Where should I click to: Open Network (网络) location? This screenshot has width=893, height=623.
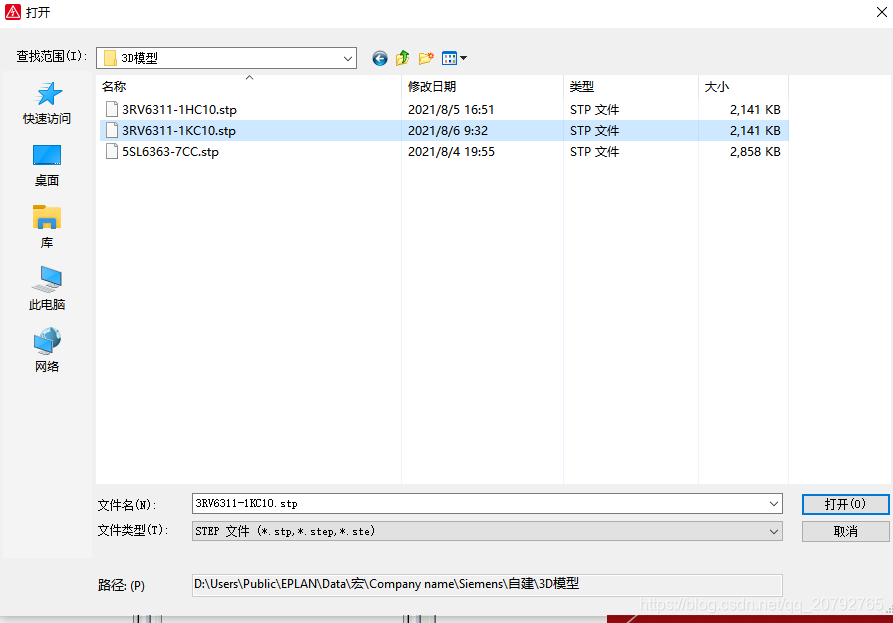point(47,352)
